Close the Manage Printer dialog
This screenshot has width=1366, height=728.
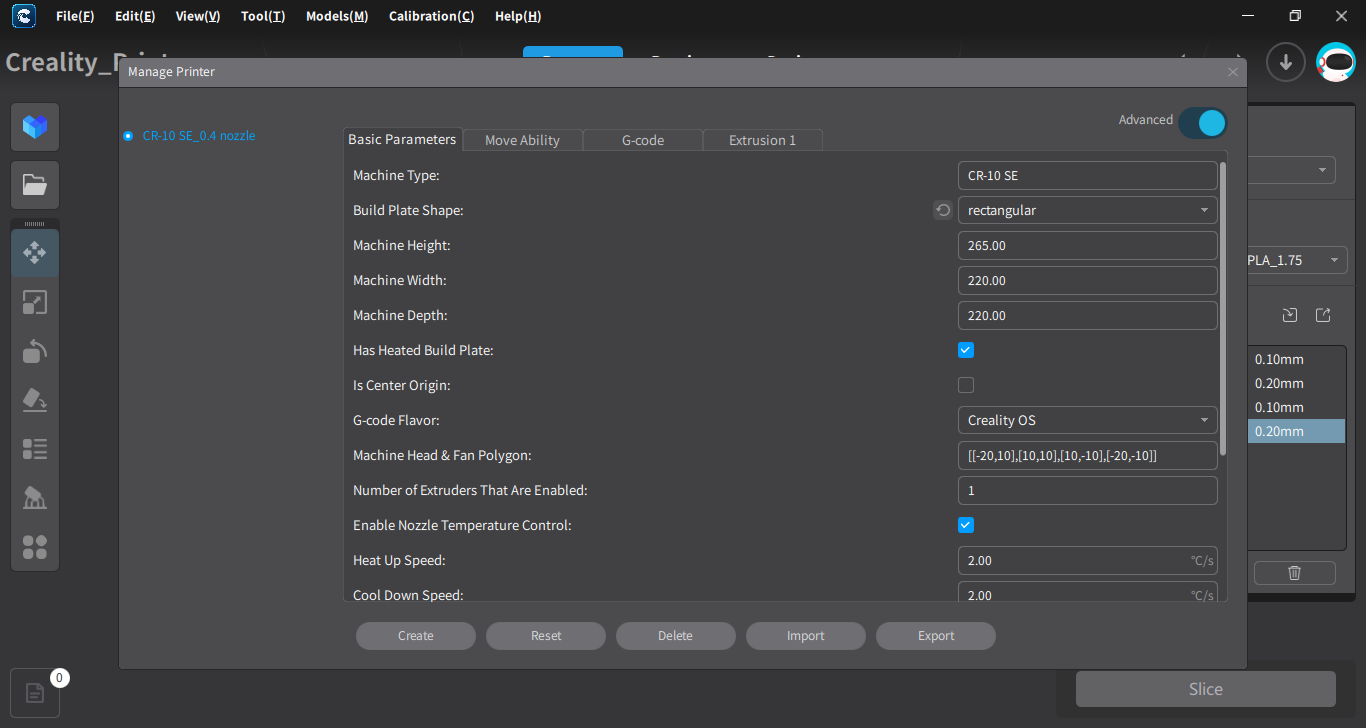(x=1233, y=72)
